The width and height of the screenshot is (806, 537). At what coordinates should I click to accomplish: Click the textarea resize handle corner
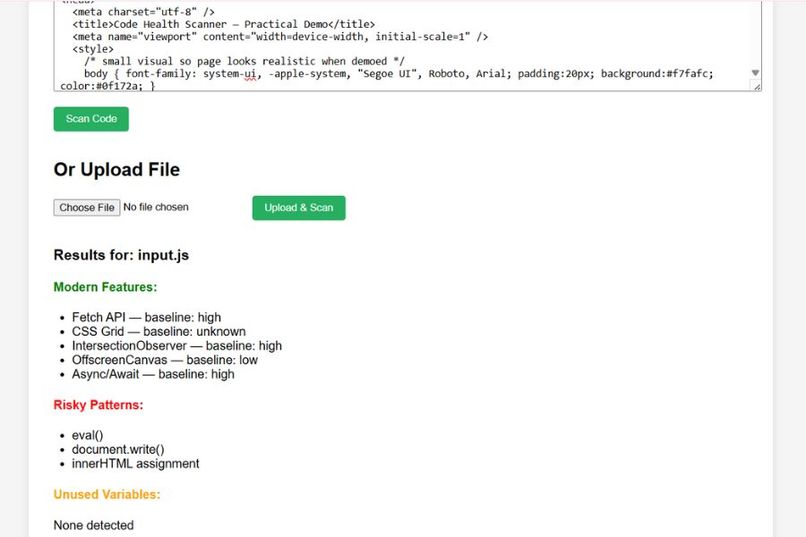(757, 87)
